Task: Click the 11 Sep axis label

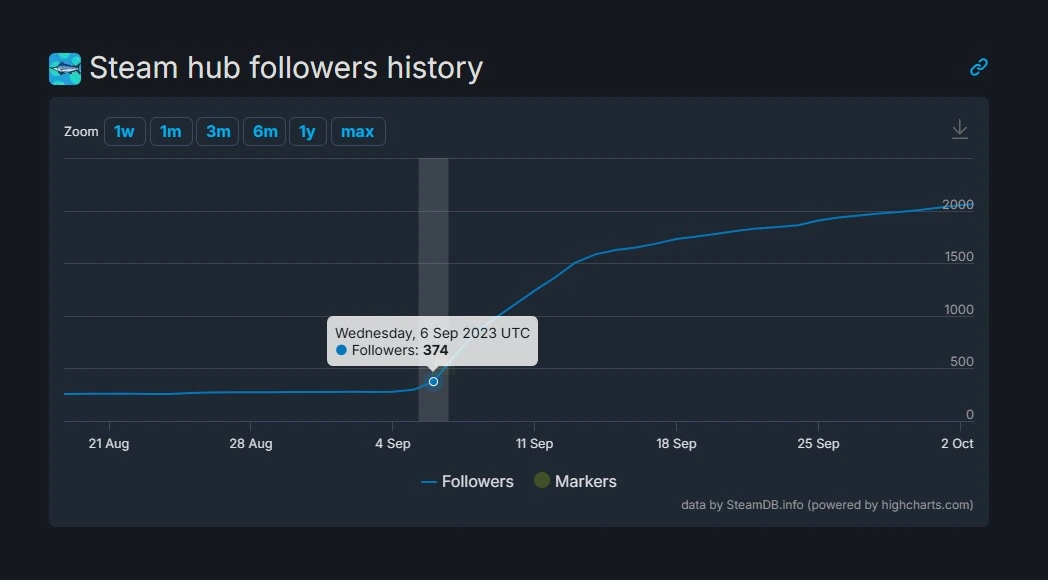Action: [x=534, y=443]
